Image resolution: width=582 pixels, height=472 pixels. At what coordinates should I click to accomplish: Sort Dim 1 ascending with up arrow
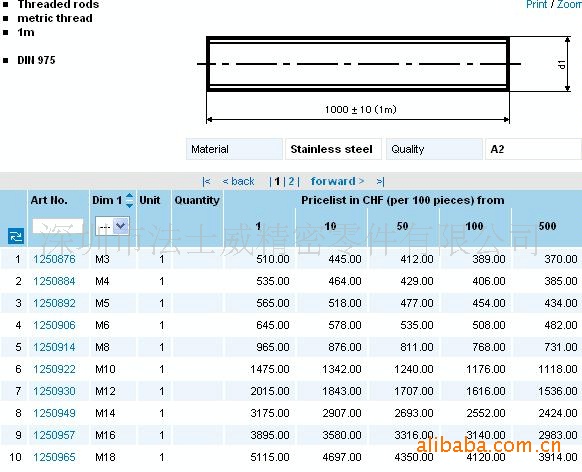click(x=129, y=196)
